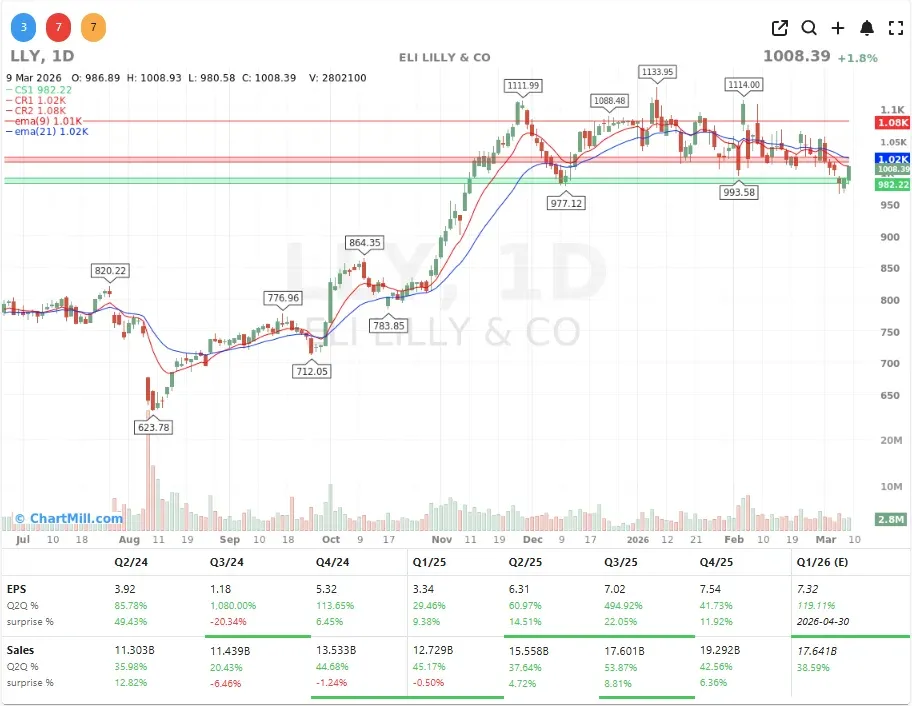This screenshot has height=706, width=912.
Task: Select the orange rating badge showing 7
Action: click(x=93, y=27)
